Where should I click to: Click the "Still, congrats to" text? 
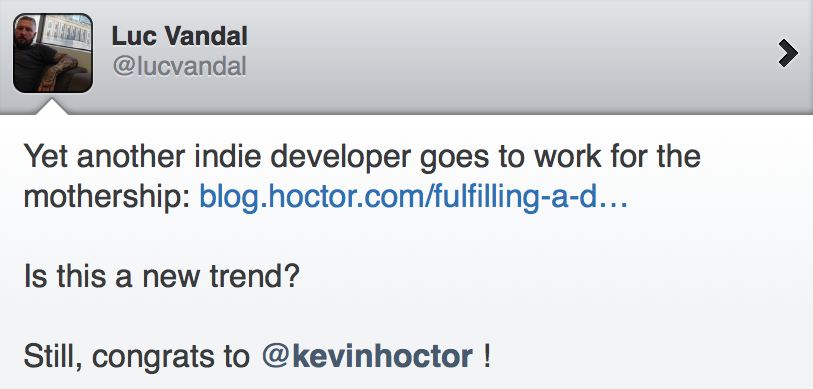(x=137, y=357)
